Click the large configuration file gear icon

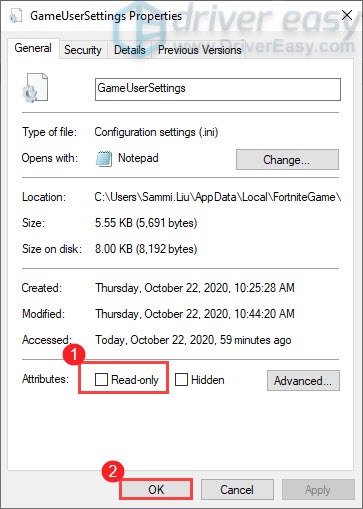pos(35,88)
